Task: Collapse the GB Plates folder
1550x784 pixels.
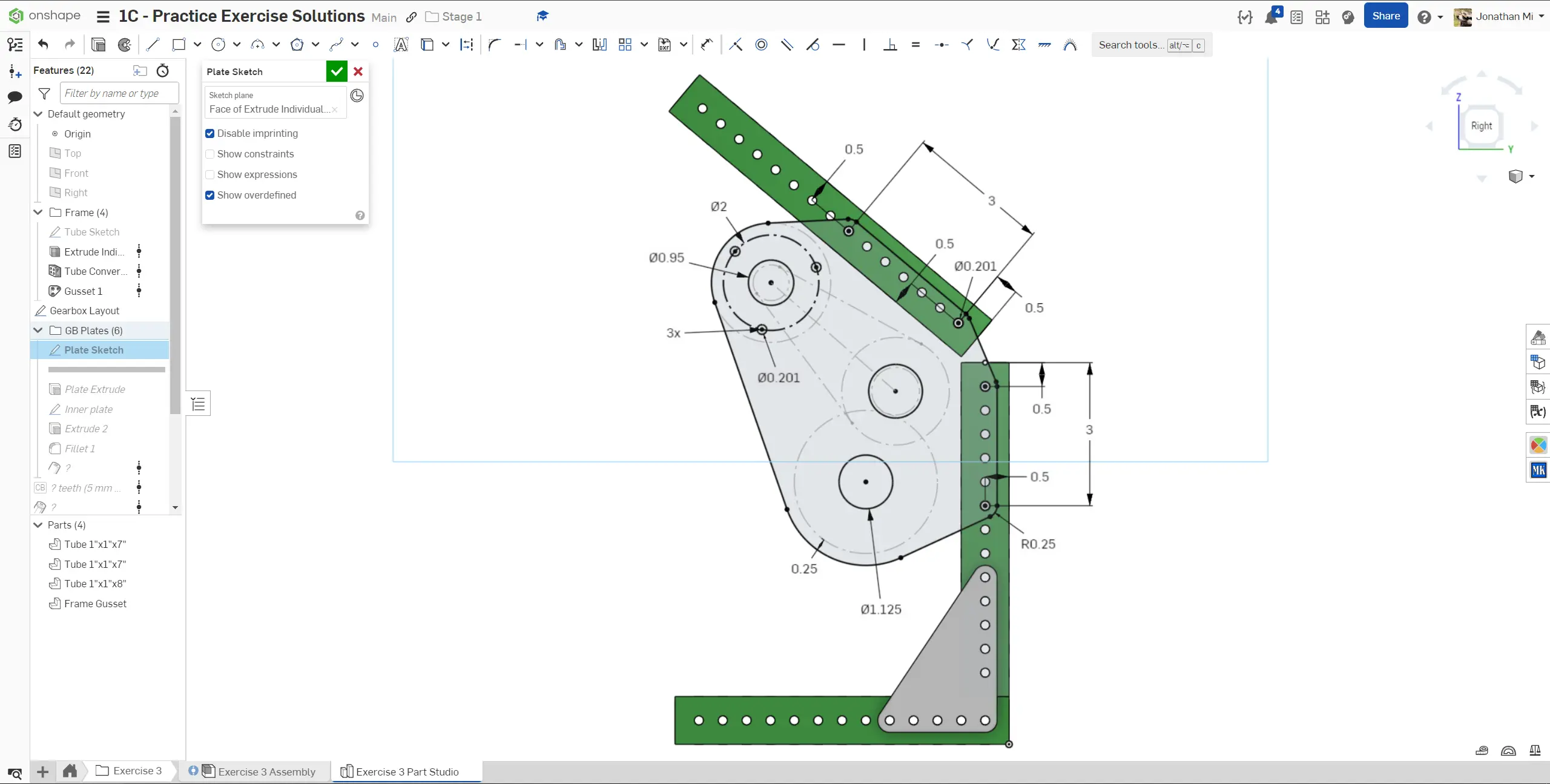Action: 38,331
